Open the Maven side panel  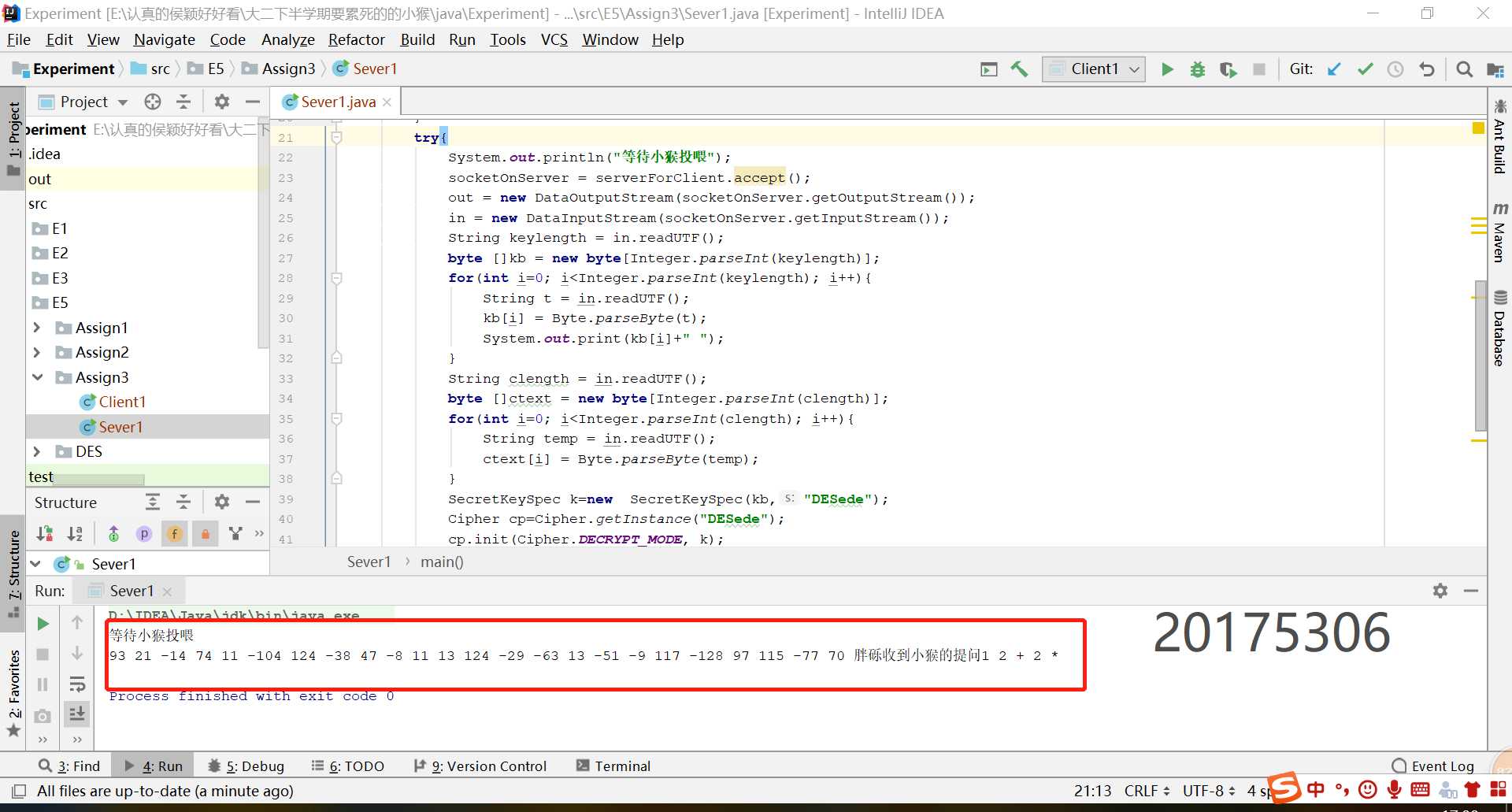click(1500, 232)
